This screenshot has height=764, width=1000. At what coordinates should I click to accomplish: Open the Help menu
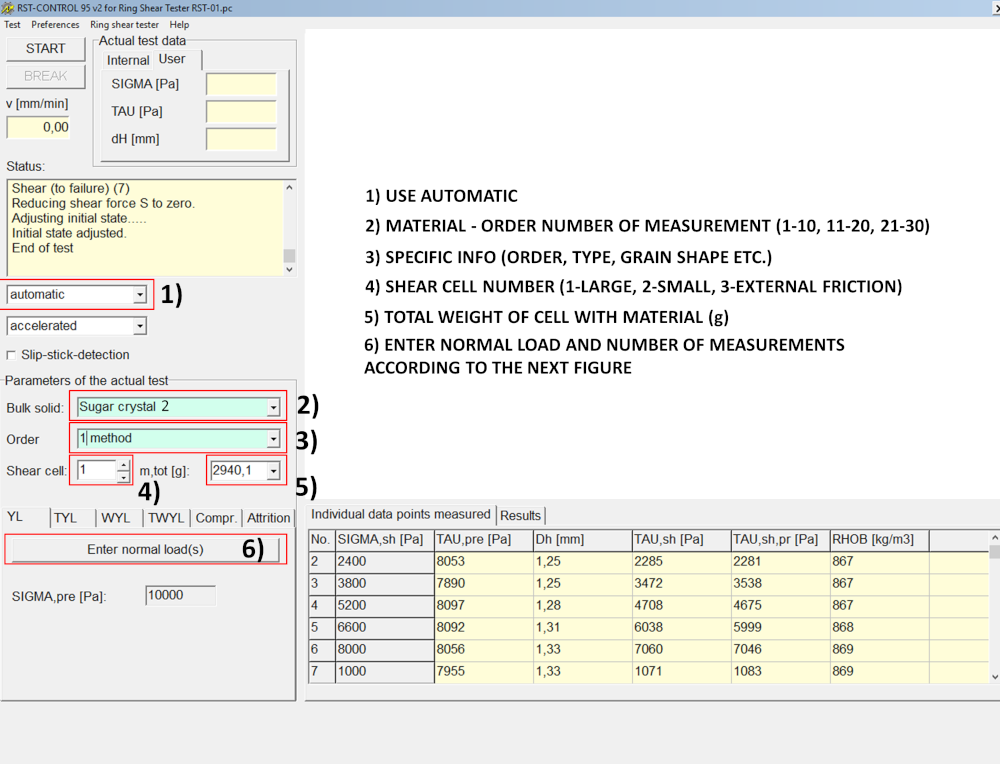tap(179, 25)
